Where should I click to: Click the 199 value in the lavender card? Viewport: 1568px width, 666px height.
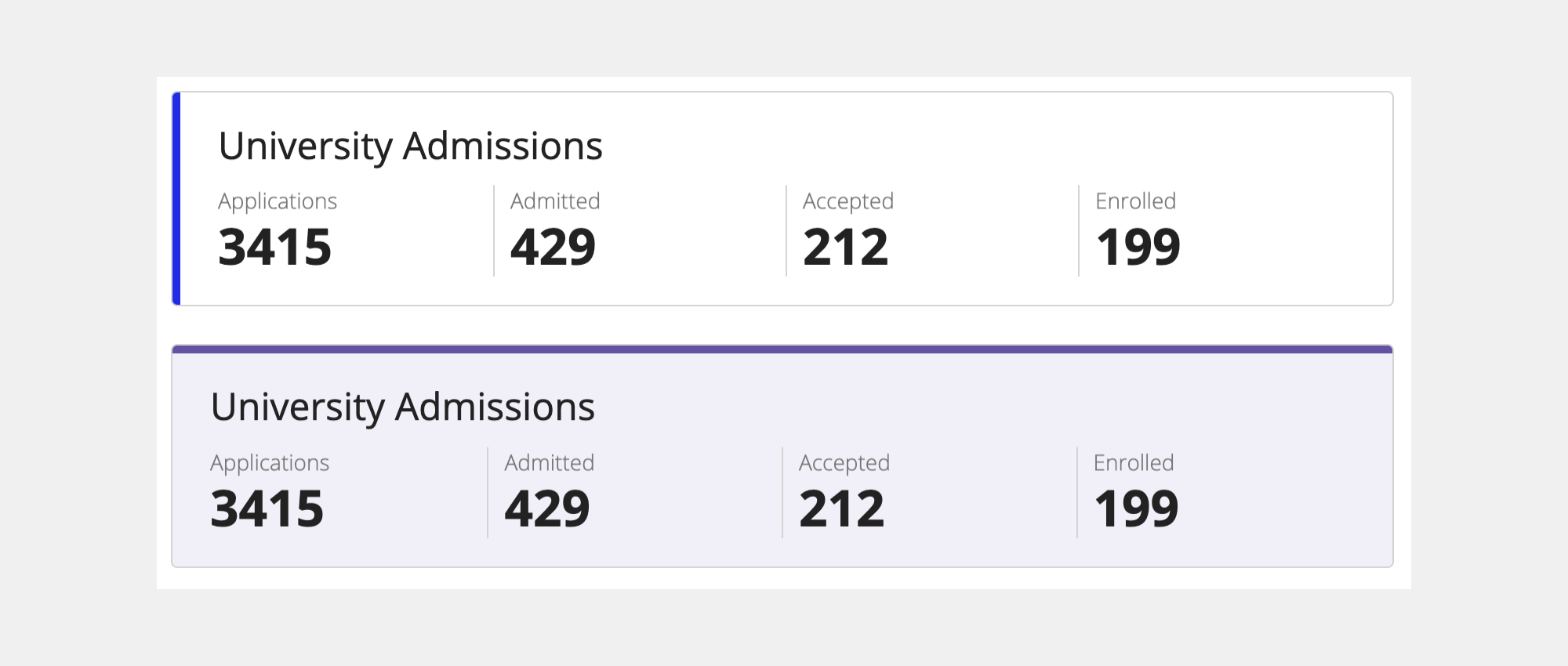point(1136,509)
